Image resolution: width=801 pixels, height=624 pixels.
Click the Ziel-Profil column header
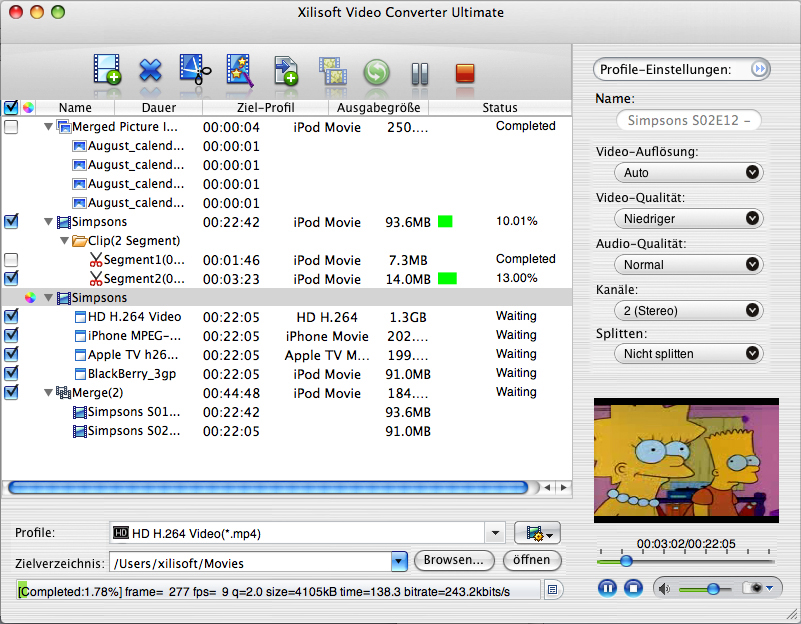point(266,107)
